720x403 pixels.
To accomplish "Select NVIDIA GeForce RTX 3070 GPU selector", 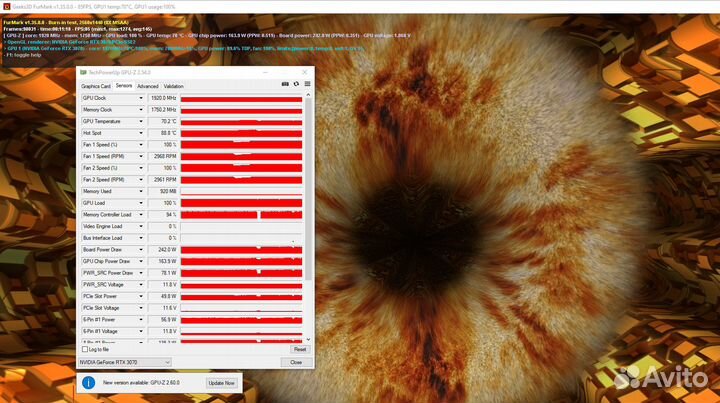I will [125, 362].
